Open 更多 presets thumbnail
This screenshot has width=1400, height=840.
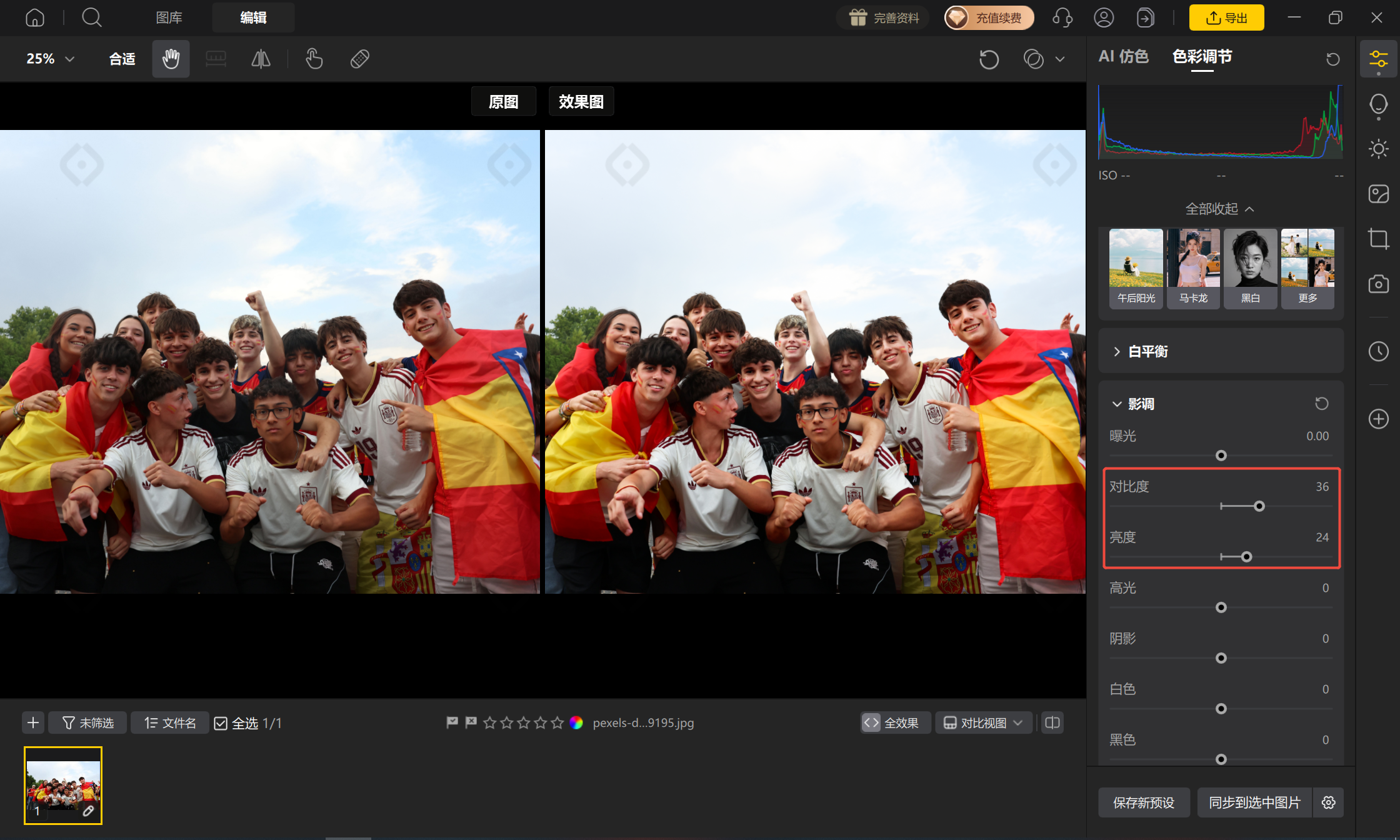pos(1307,269)
